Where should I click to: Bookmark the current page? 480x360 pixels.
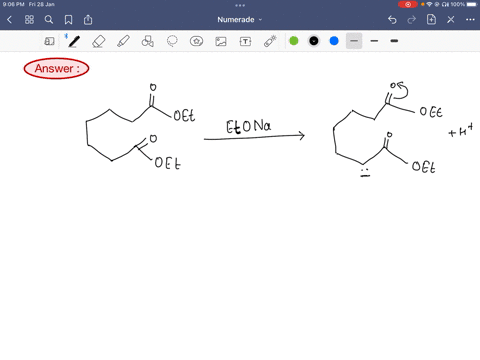pyautogui.click(x=68, y=20)
